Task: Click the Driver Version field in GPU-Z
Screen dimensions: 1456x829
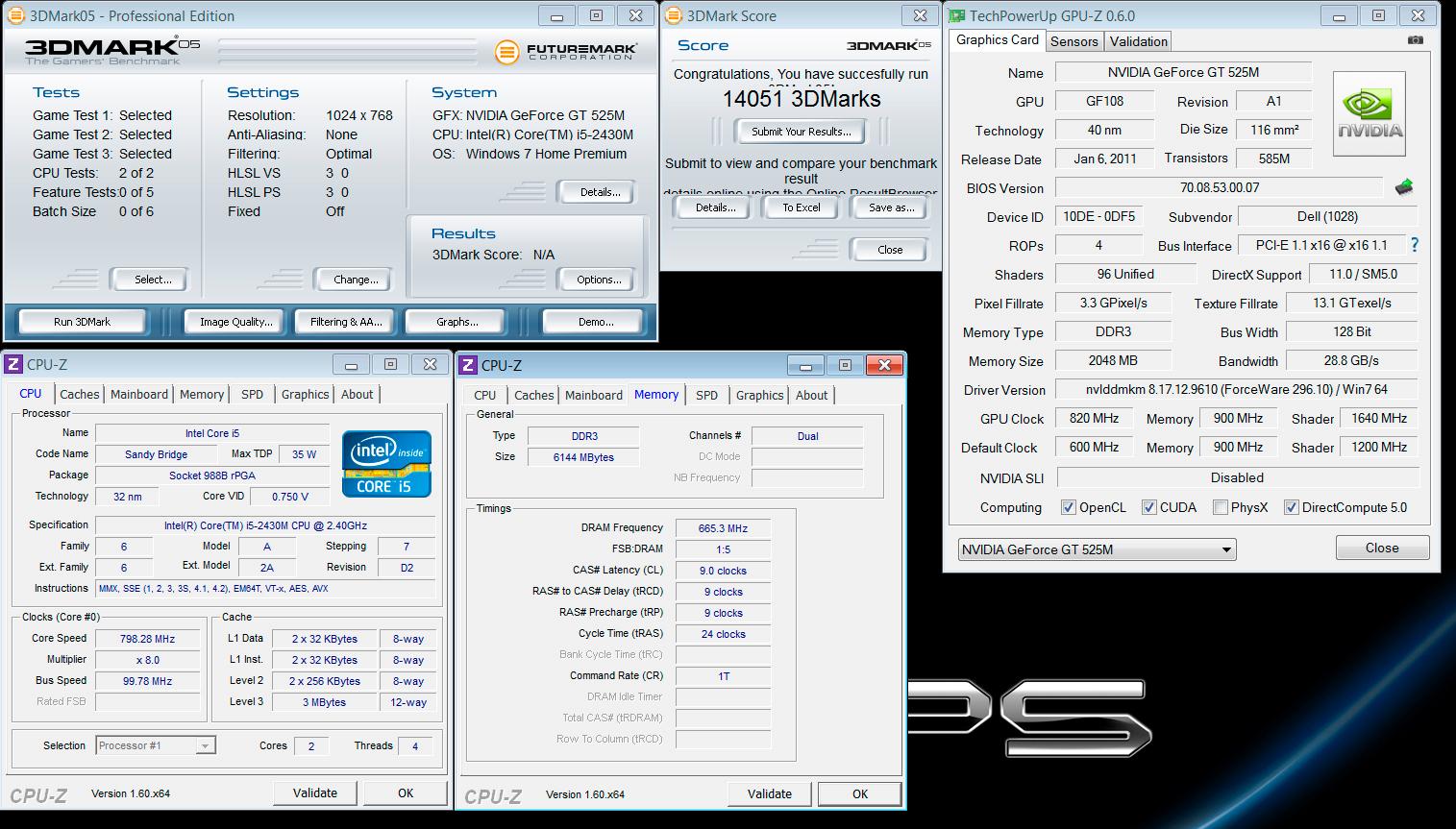Action: point(1236,389)
